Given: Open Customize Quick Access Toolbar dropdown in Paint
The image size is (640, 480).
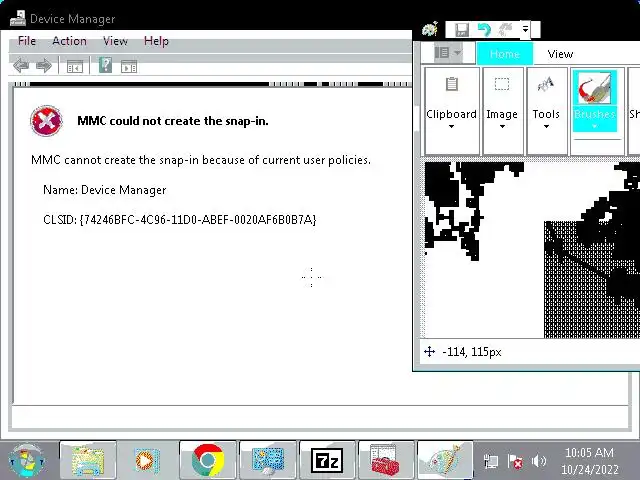Looking at the screenshot, I should click(x=525, y=29).
